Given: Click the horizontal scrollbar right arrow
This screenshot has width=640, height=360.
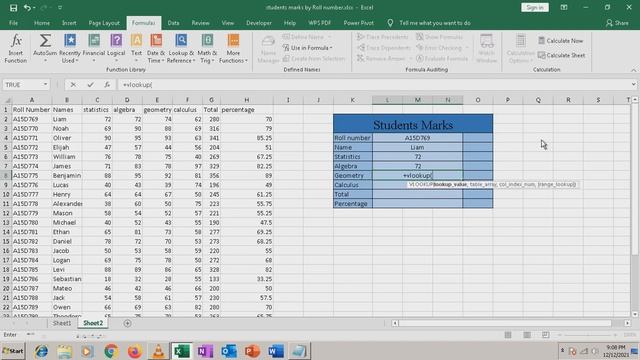Looking at the screenshot, I should tap(627, 323).
